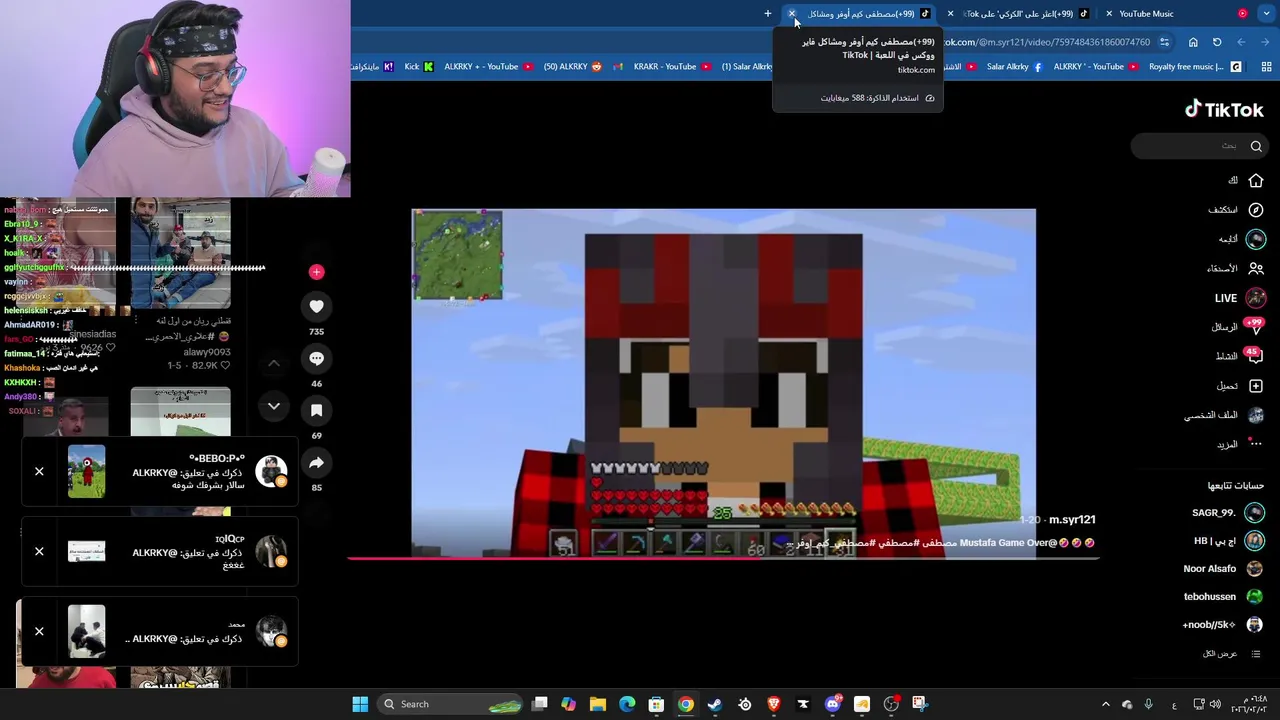Viewport: 1280px width, 720px height.
Task: Click the TikTok logo
Action: [x=1224, y=110]
